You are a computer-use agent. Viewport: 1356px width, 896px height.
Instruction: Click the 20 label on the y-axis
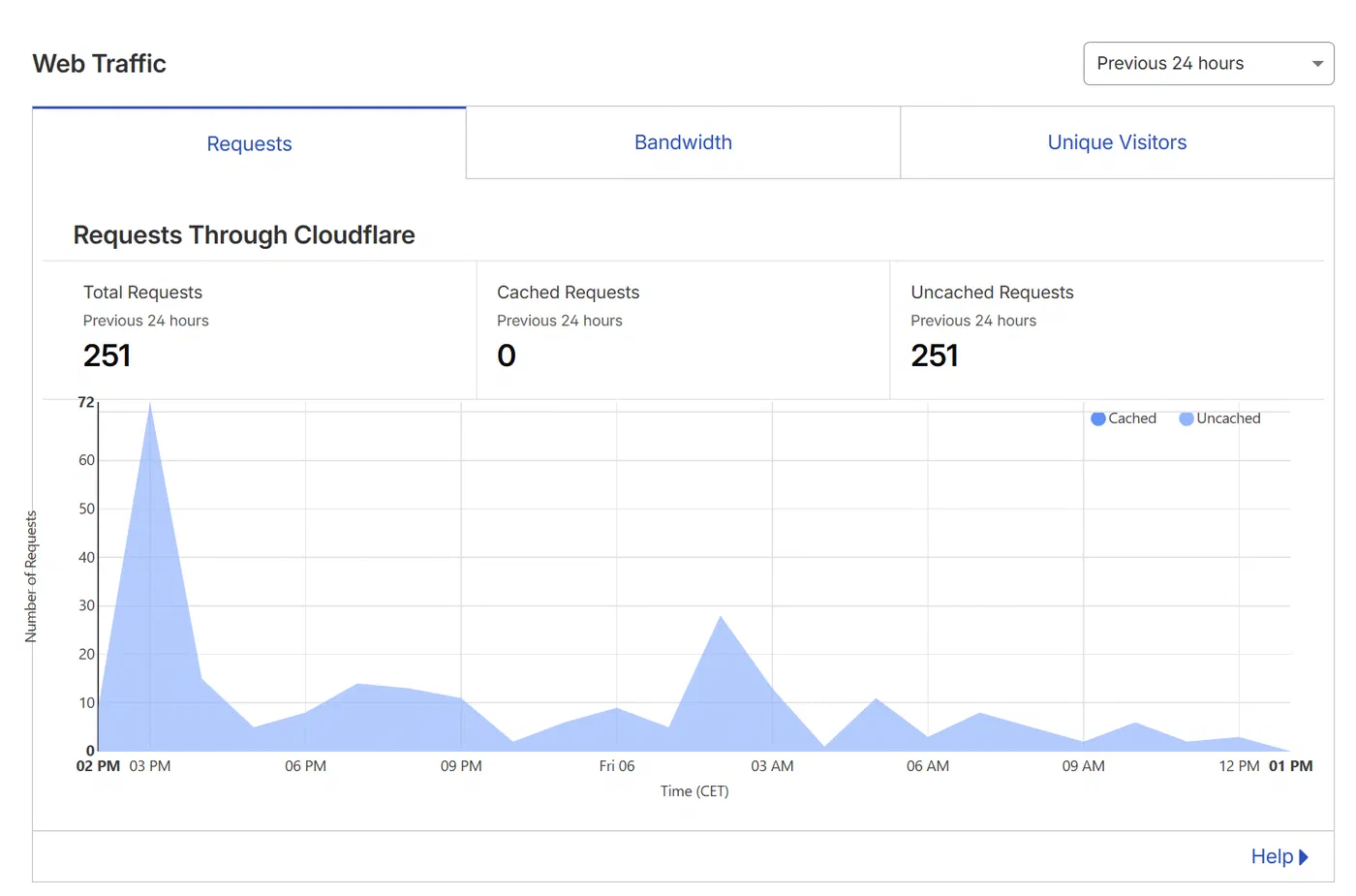coord(87,654)
